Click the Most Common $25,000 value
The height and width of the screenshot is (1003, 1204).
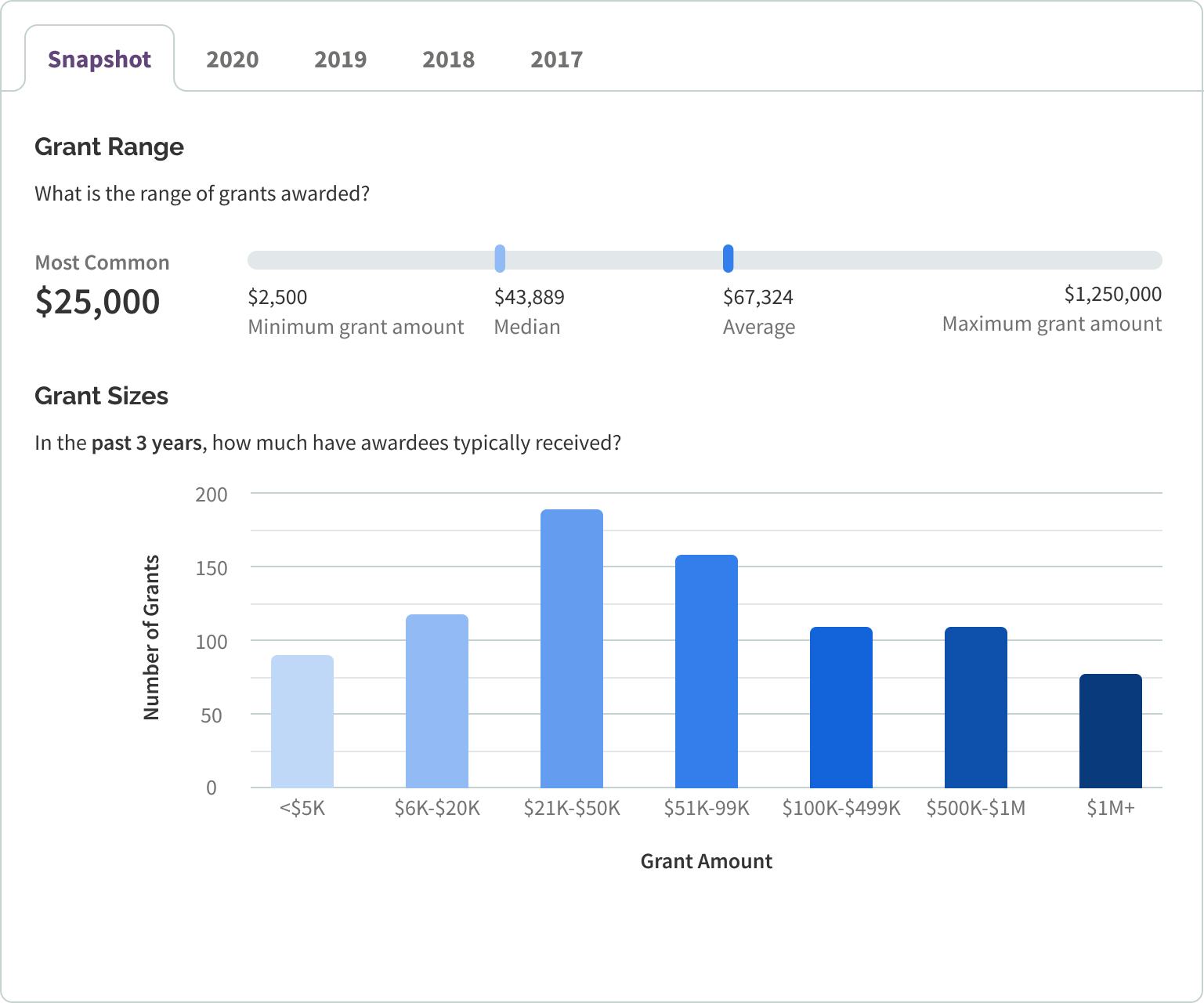(x=97, y=300)
